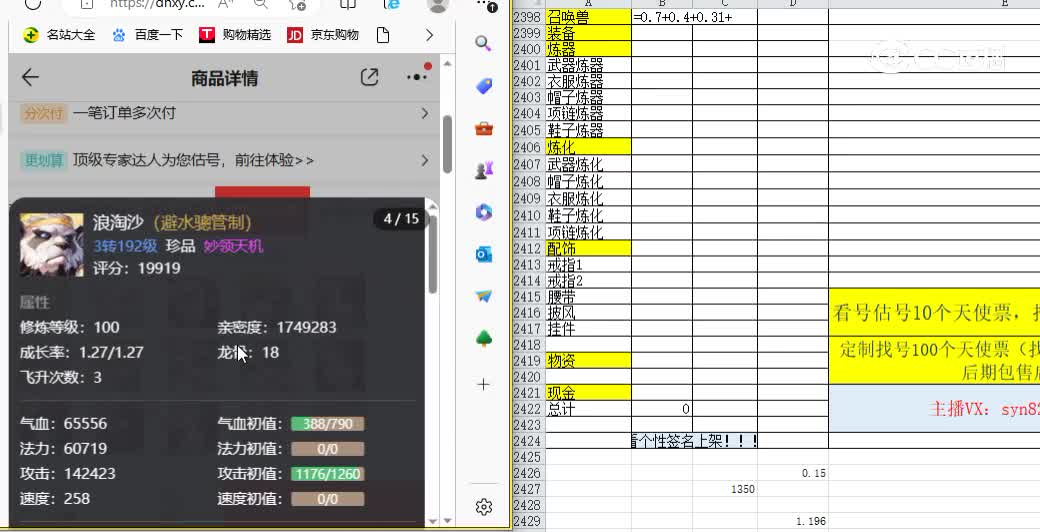Expand the 分次付 一笔订单多次付 row
Viewport: 1040px width, 532px height.
pyautogui.click(x=425, y=114)
